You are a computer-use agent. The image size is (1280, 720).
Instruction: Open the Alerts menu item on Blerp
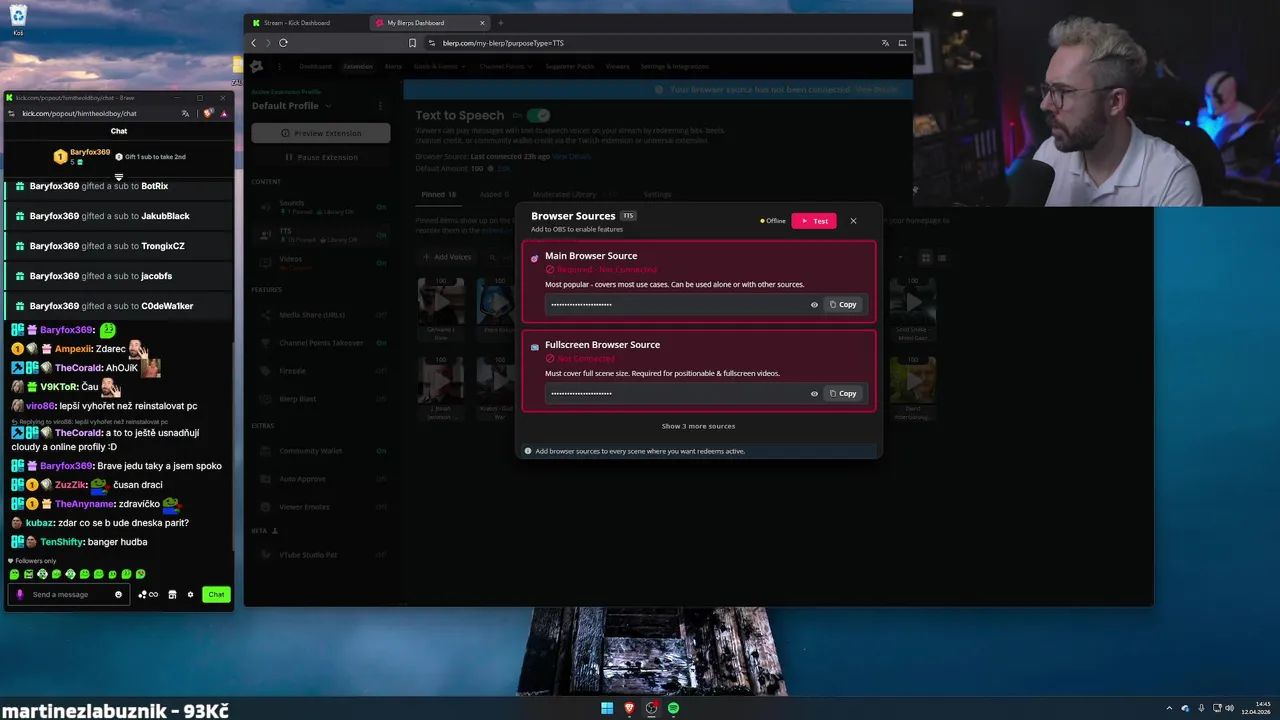click(393, 67)
